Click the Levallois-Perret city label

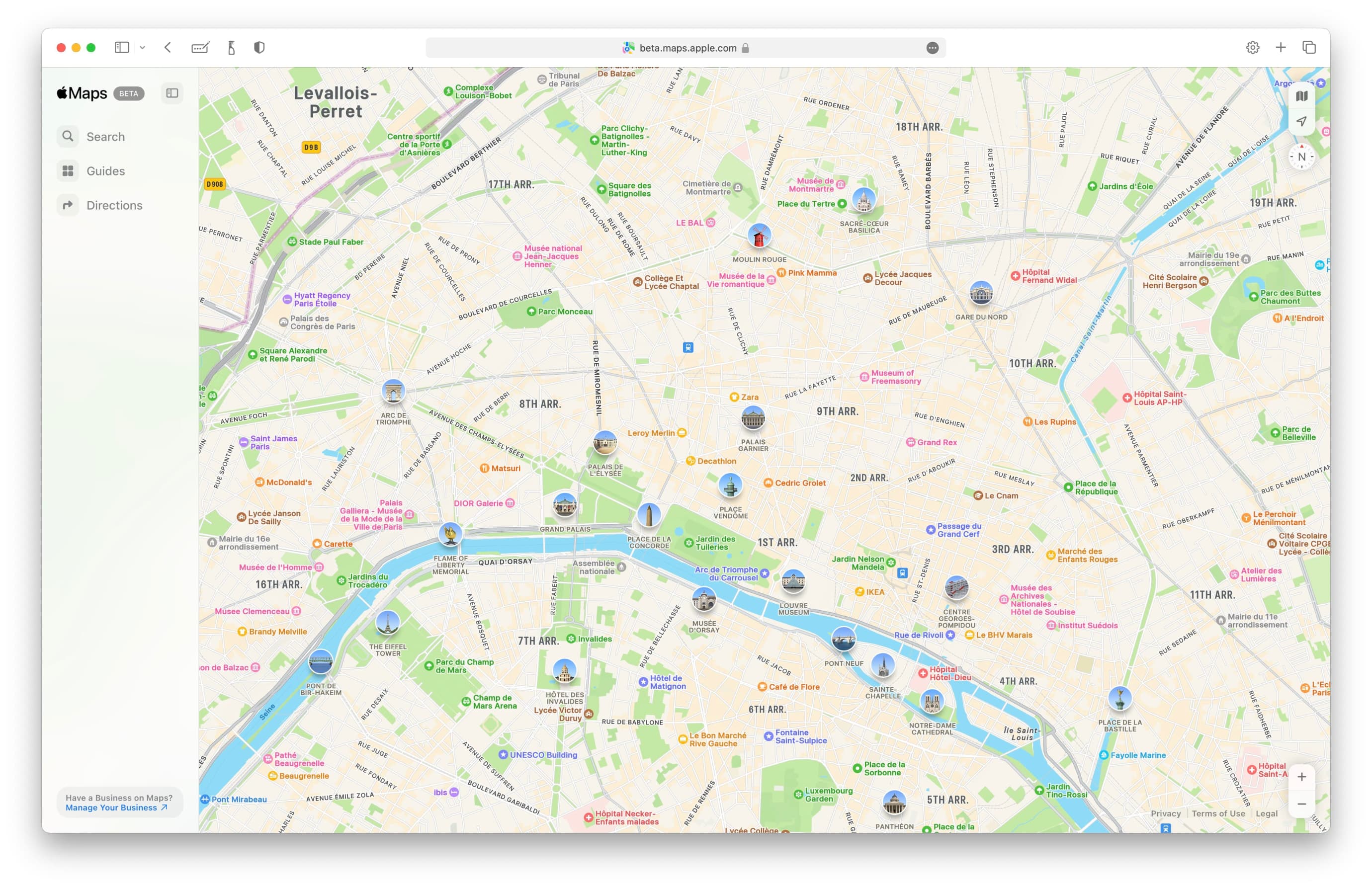point(336,102)
